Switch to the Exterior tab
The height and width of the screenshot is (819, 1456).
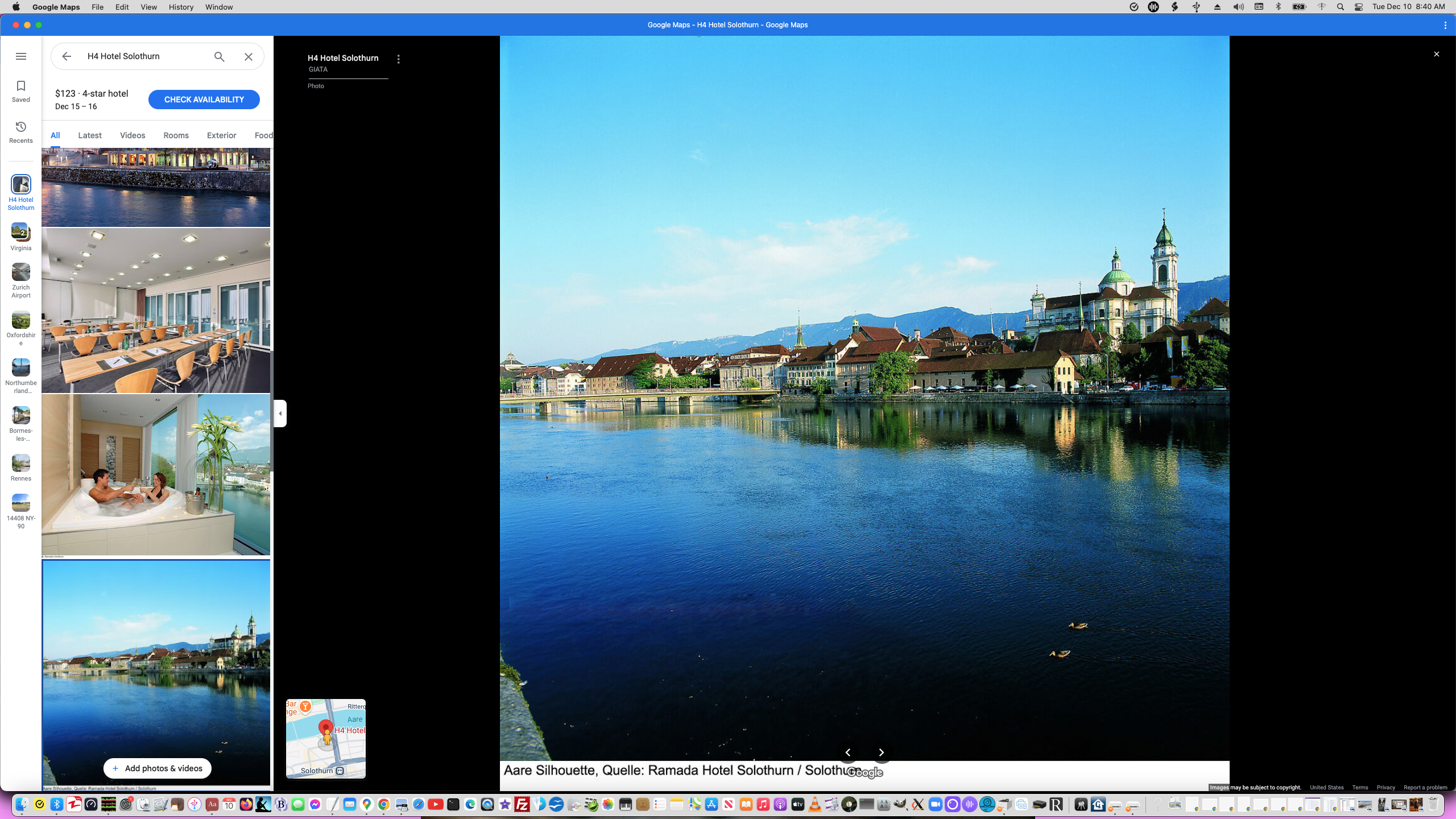tap(221, 135)
